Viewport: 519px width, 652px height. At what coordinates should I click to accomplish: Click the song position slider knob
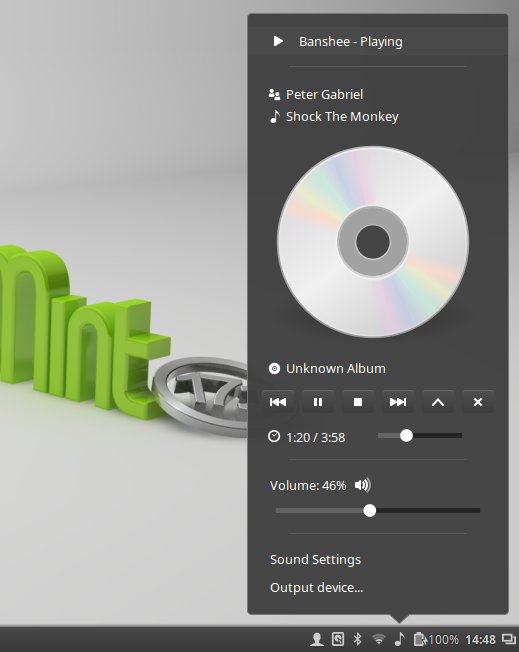pos(406,435)
